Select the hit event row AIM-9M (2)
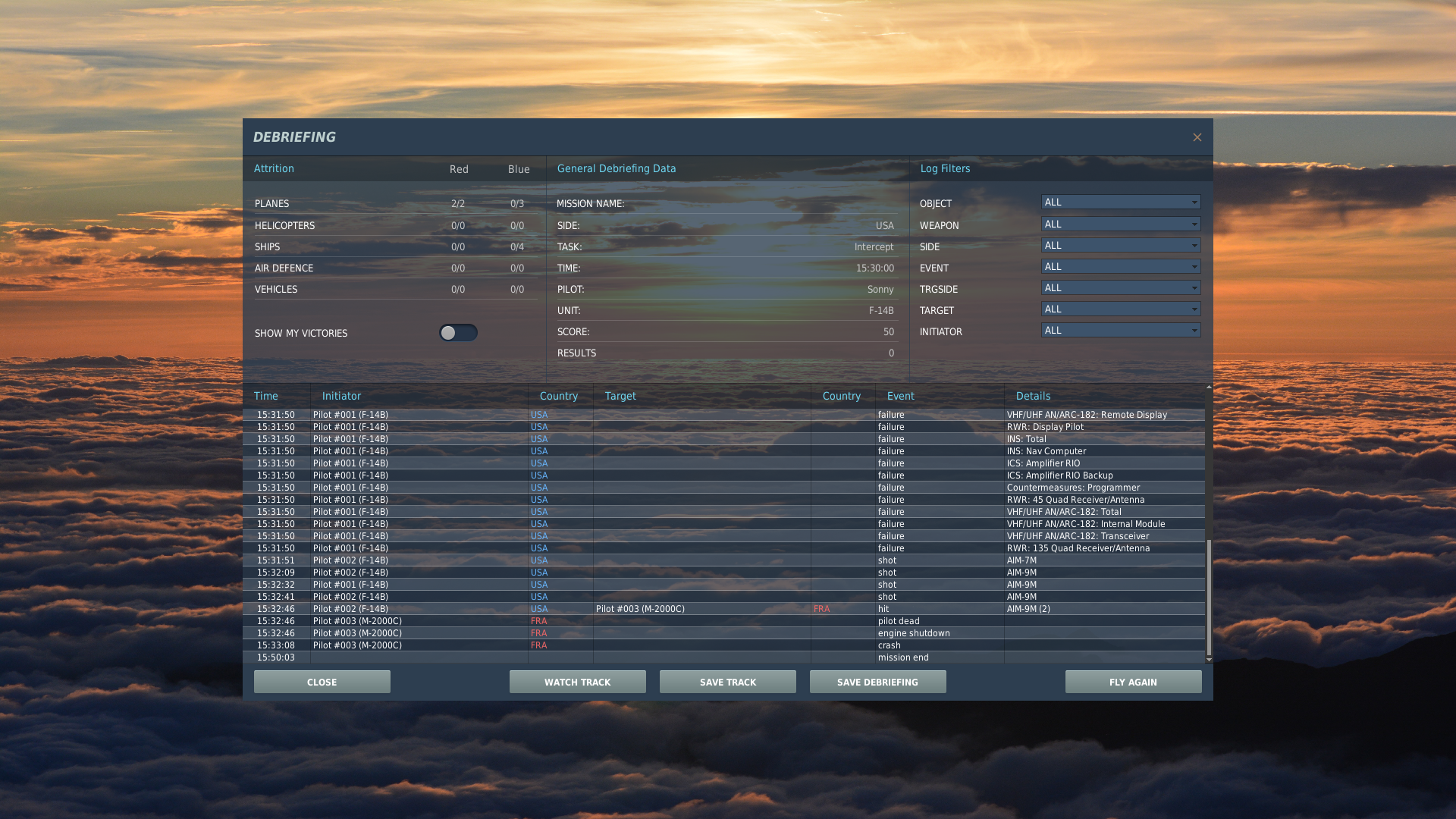This screenshot has height=819, width=1456. coord(723,609)
